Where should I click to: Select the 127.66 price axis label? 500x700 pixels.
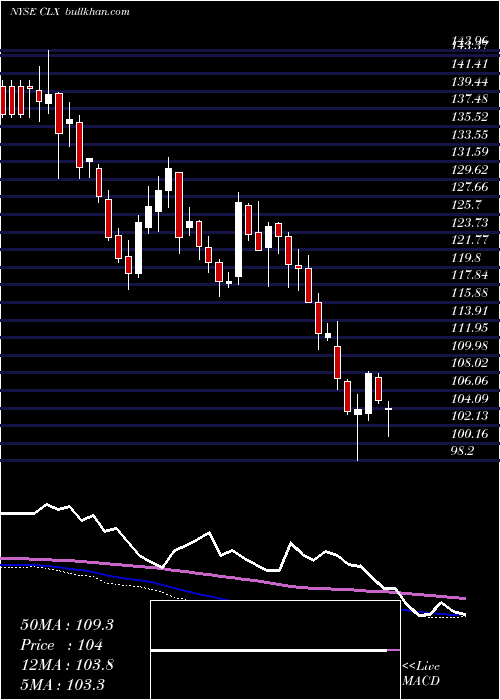pos(469,187)
